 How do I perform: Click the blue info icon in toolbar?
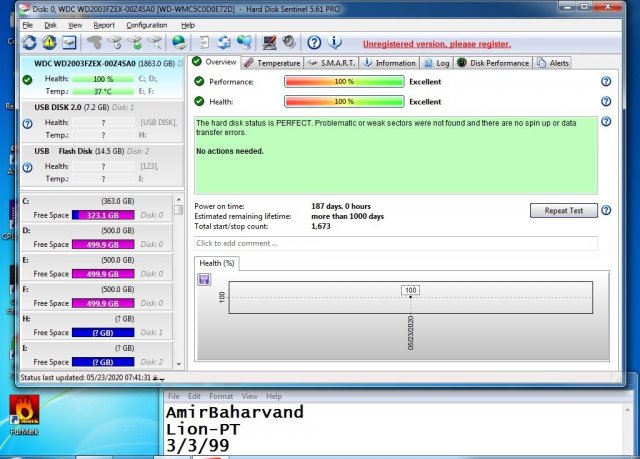[x=335, y=43]
